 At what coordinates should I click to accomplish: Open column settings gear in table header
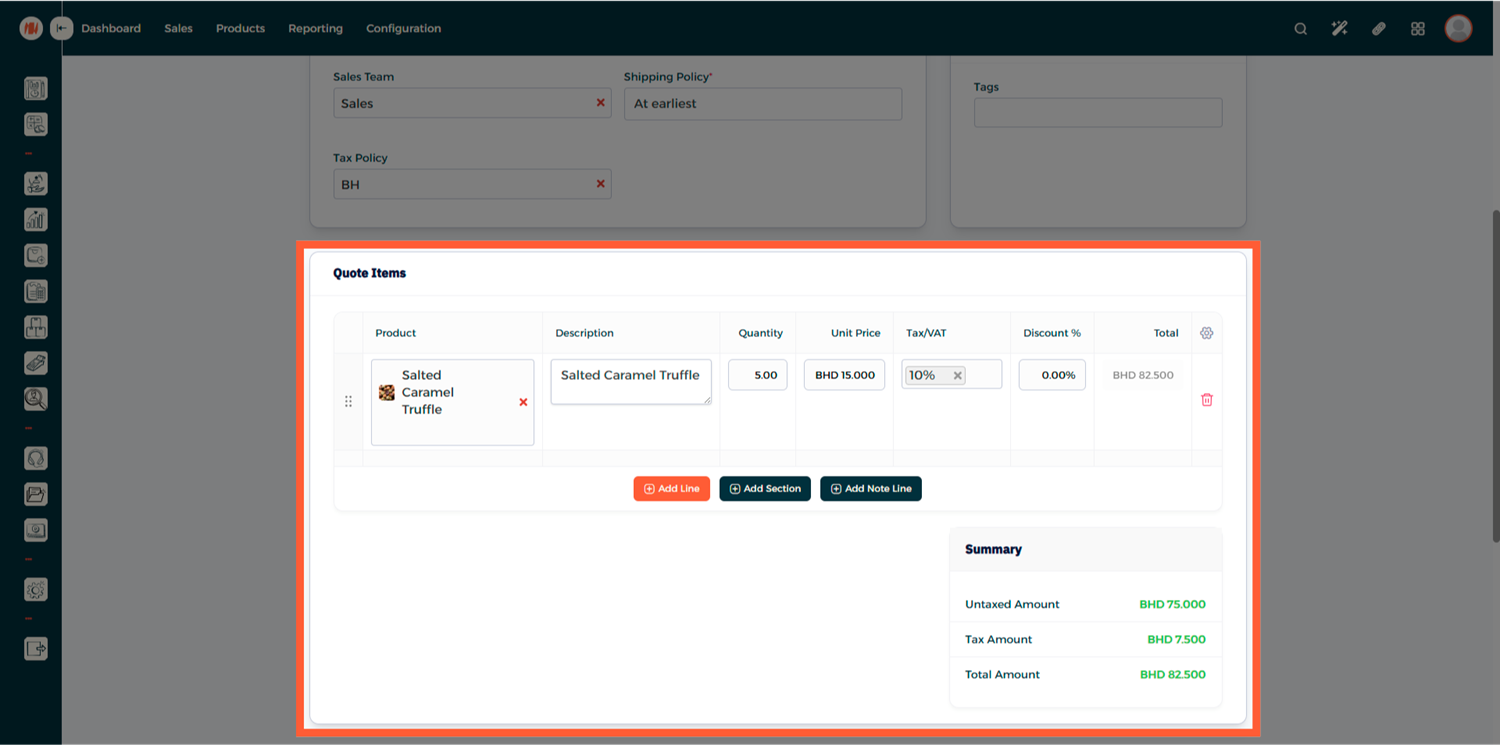[1206, 333]
